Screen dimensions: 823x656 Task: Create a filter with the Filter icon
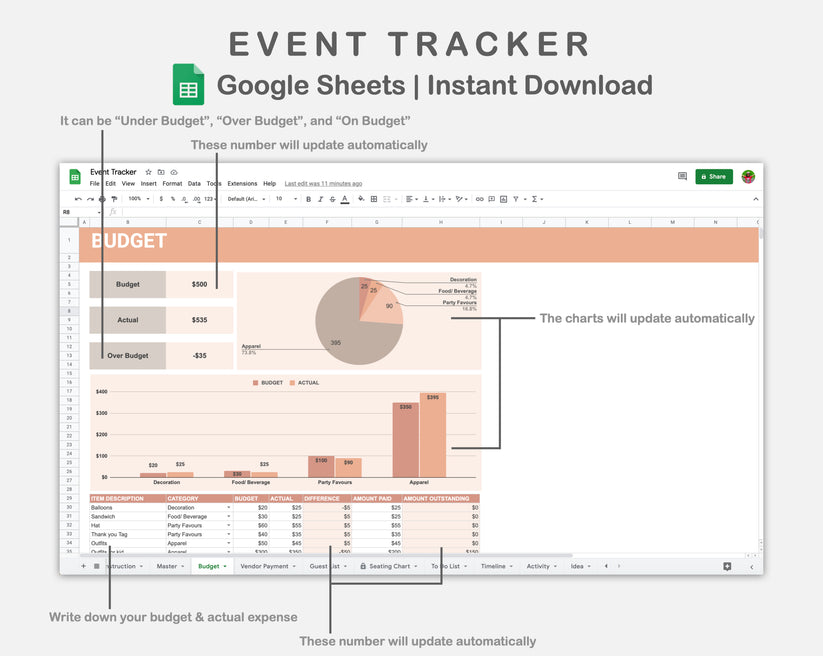pos(517,199)
